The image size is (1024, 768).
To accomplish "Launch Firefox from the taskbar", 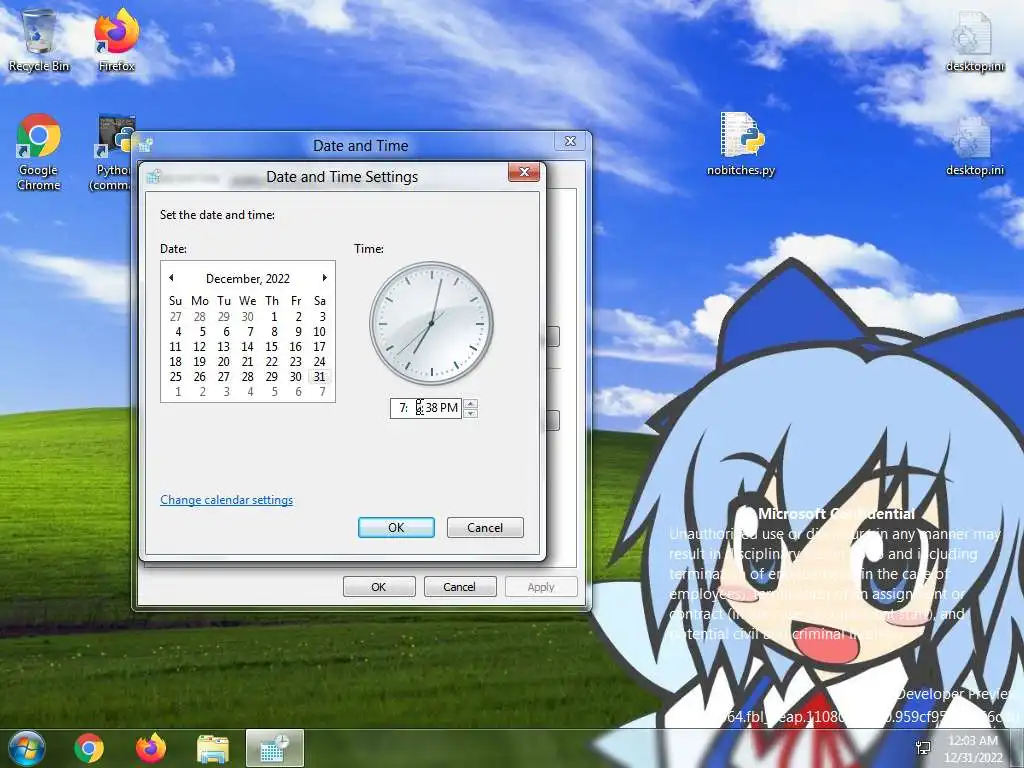I will point(151,748).
